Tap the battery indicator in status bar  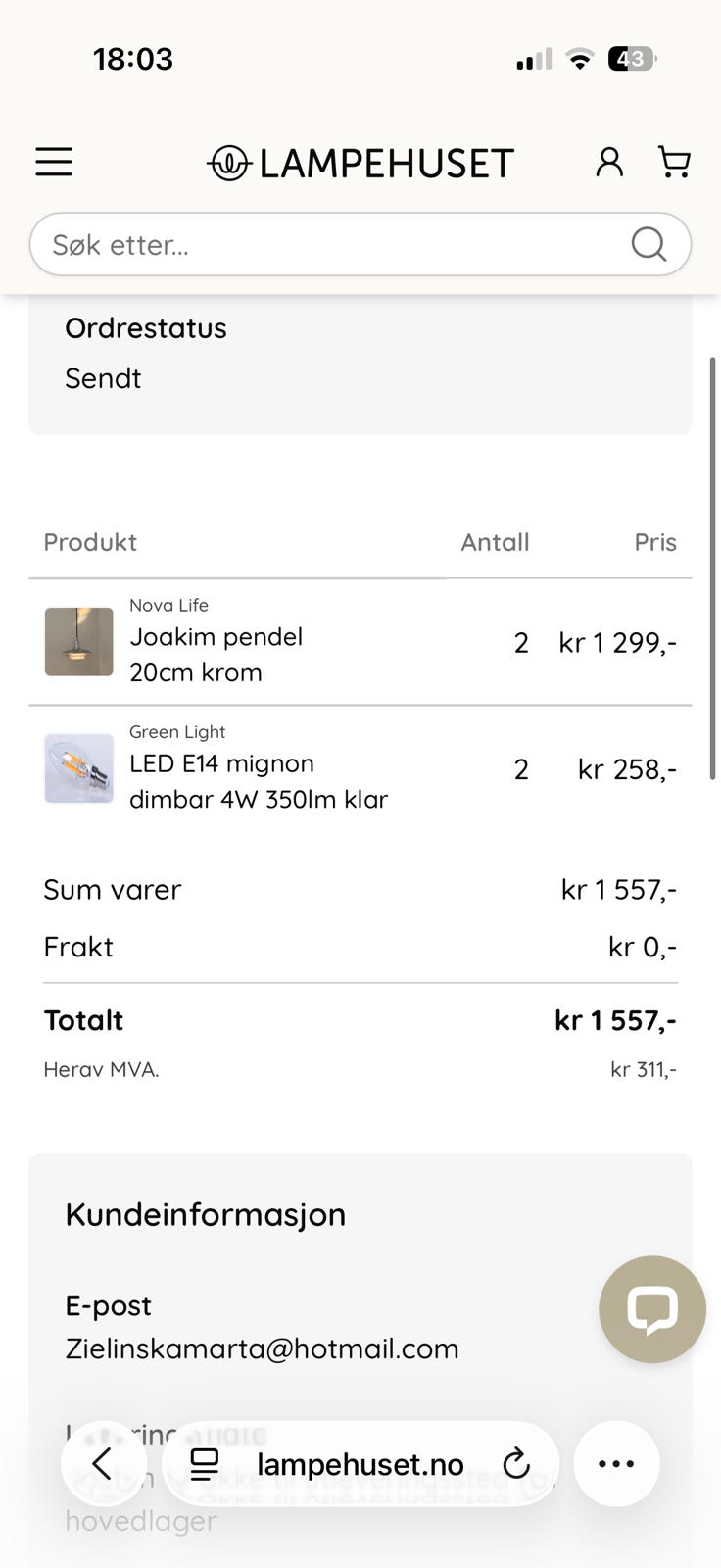point(631,59)
